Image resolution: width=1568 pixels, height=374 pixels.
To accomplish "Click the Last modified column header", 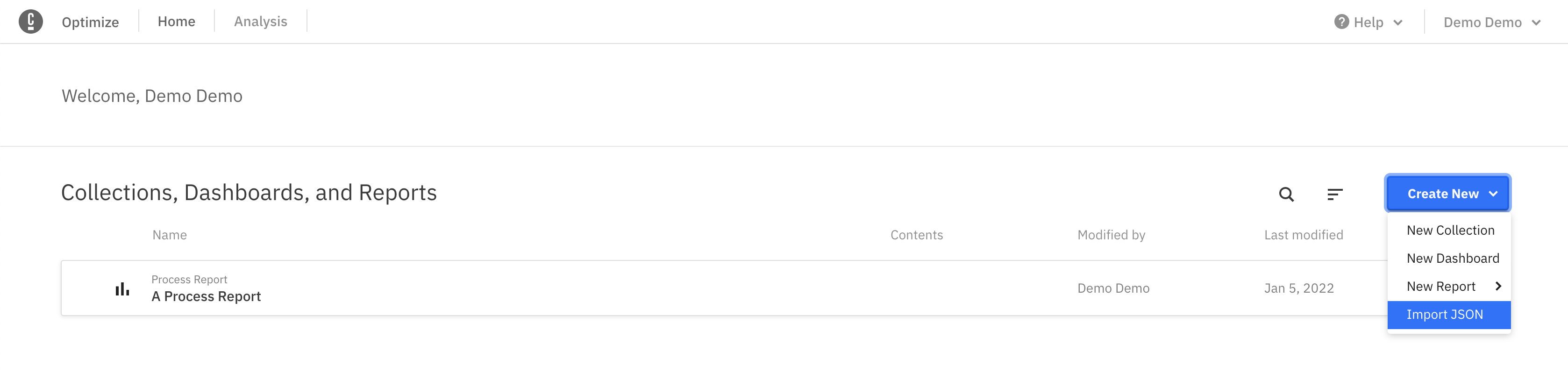I will pyautogui.click(x=1303, y=235).
